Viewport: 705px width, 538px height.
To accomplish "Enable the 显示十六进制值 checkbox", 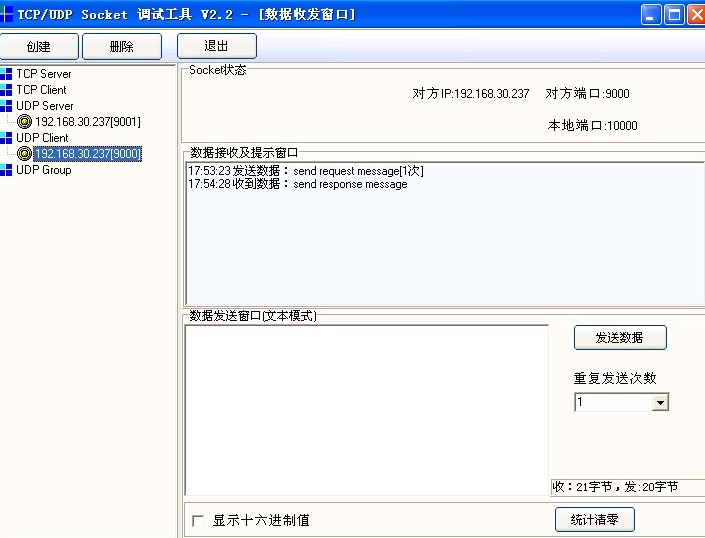I will pos(198,521).
